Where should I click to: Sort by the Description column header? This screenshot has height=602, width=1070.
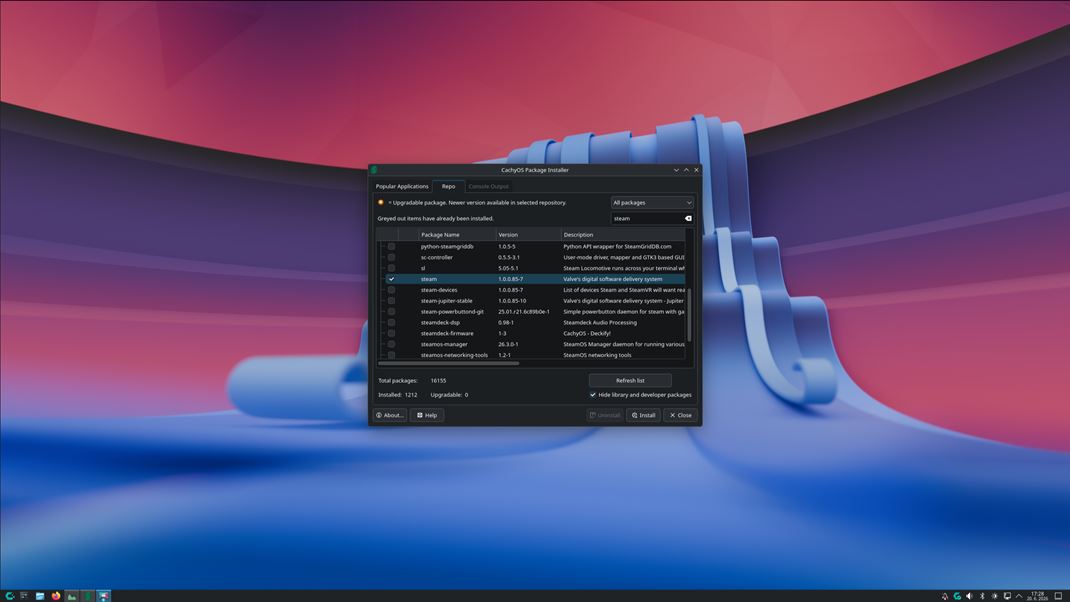click(622, 235)
